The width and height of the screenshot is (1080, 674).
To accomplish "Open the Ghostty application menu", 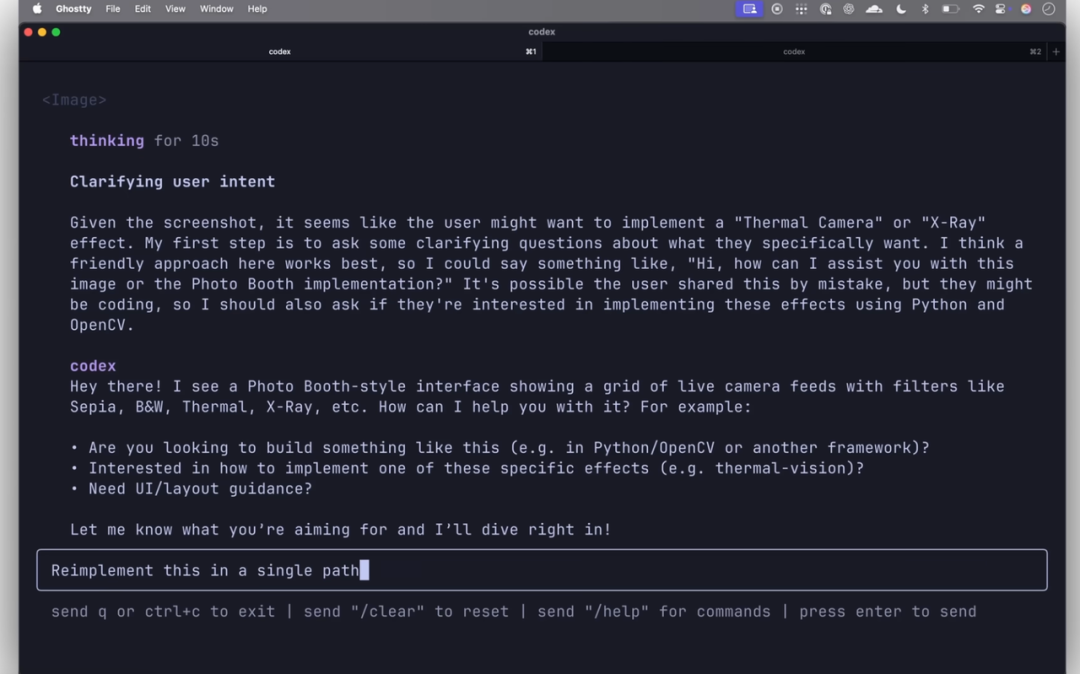I will (73, 9).
